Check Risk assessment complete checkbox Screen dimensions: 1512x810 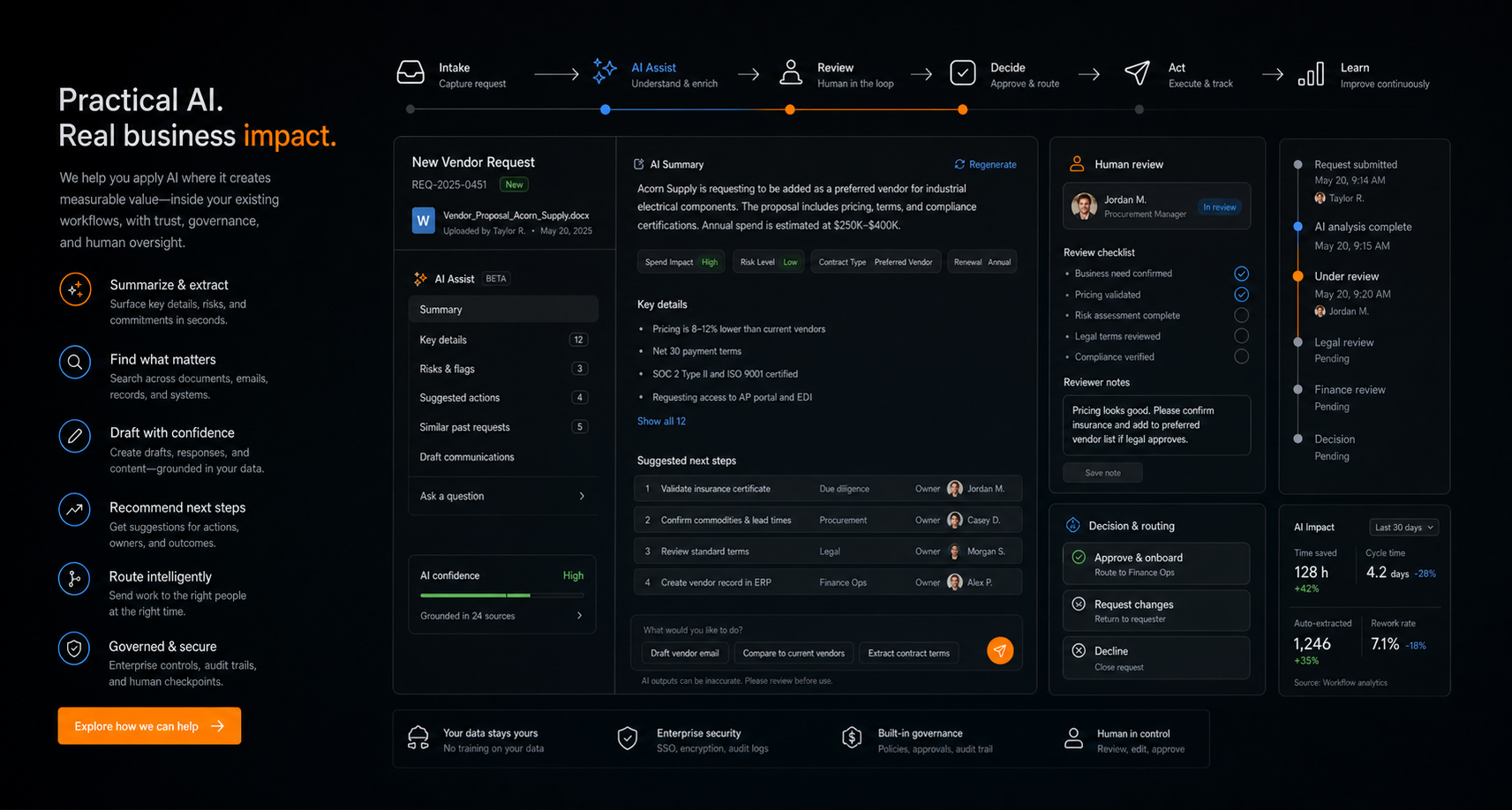coord(1241,315)
